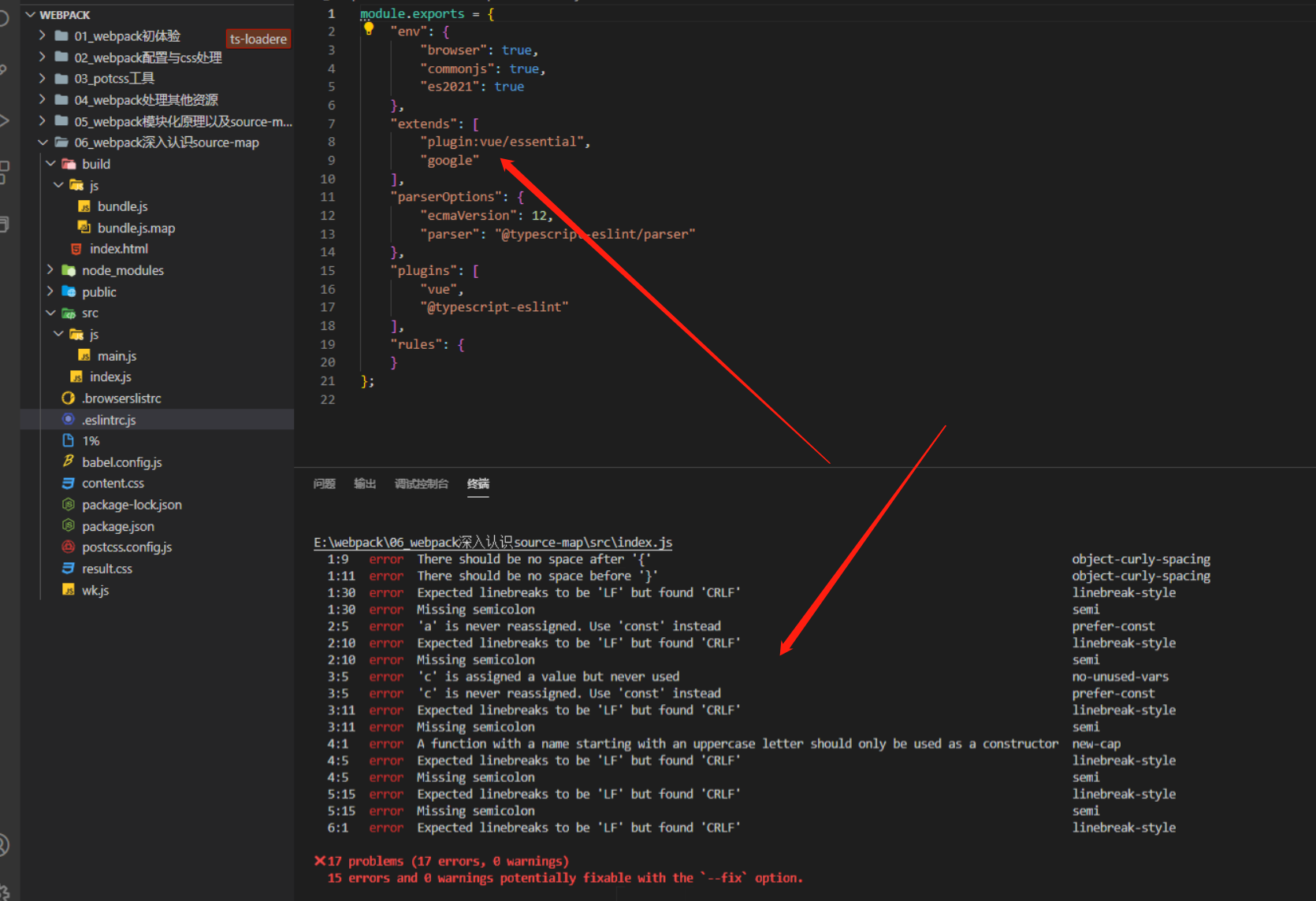Select the babel.config.js Babel file
This screenshot has width=1316, height=901.
pos(121,462)
